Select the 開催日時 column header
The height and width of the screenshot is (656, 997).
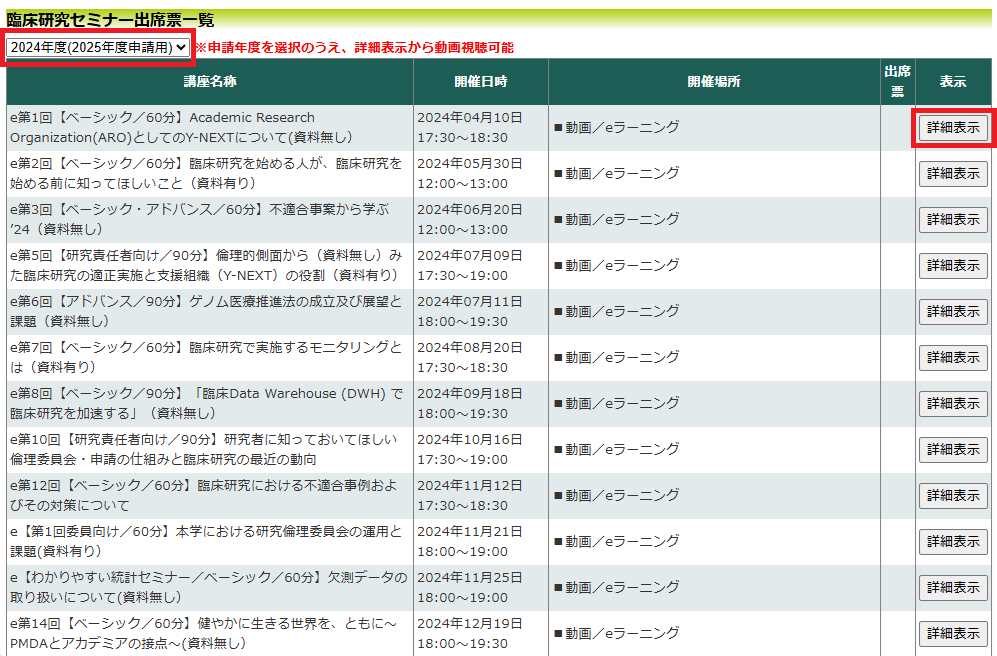[480, 82]
